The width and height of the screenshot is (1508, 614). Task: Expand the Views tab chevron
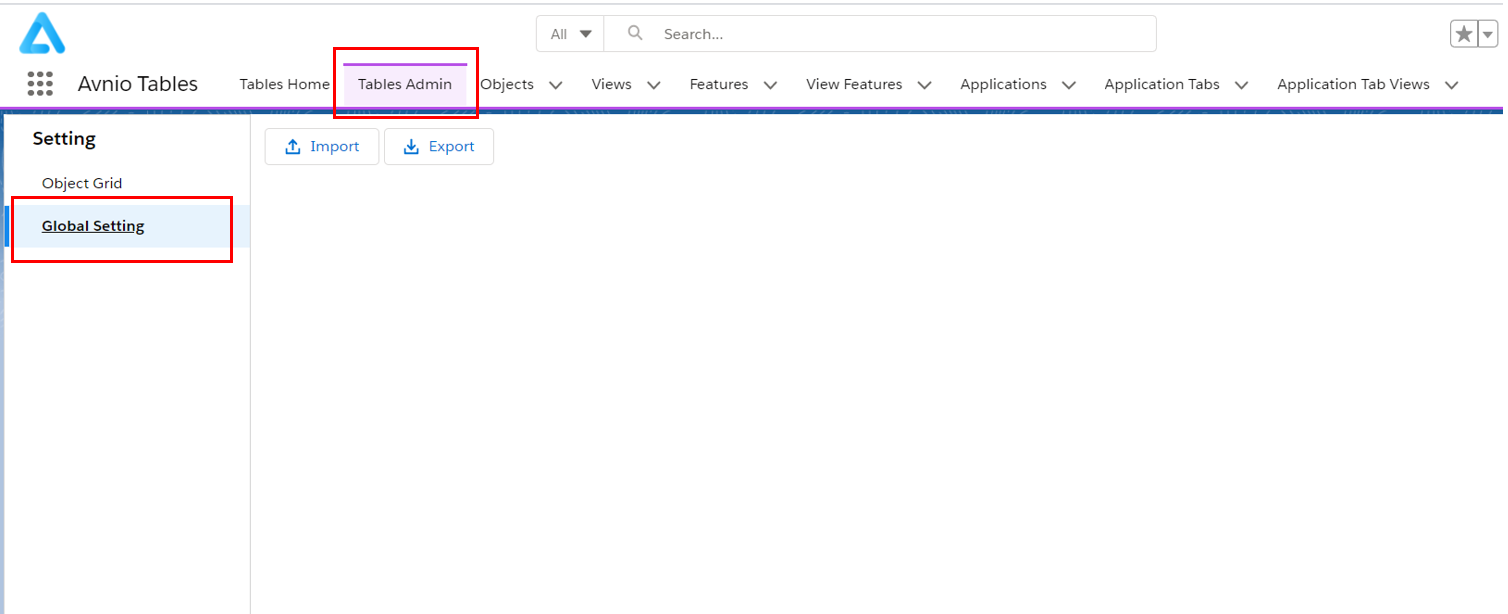pyautogui.click(x=654, y=85)
